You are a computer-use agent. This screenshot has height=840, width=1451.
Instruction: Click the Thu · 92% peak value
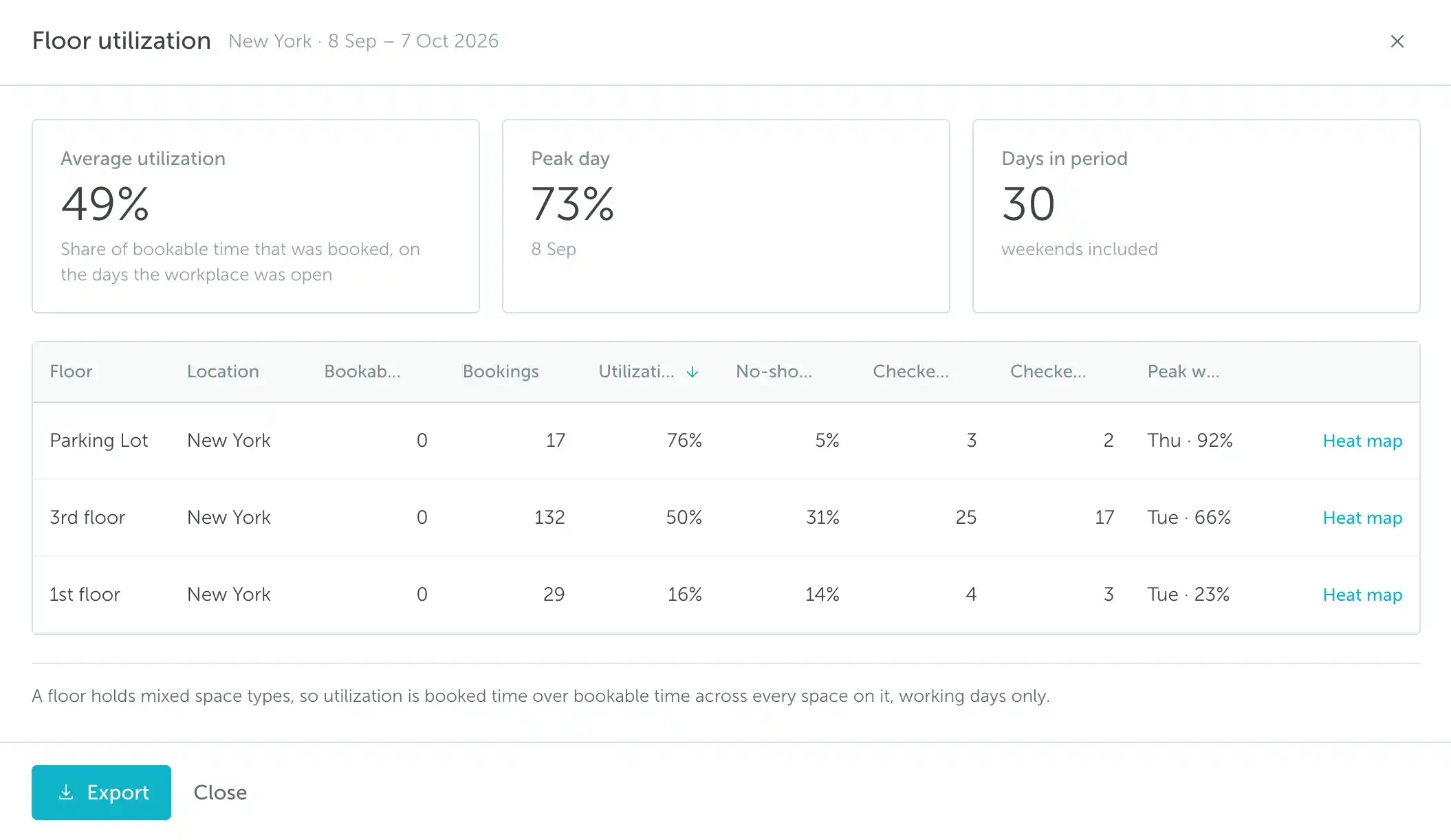1190,440
